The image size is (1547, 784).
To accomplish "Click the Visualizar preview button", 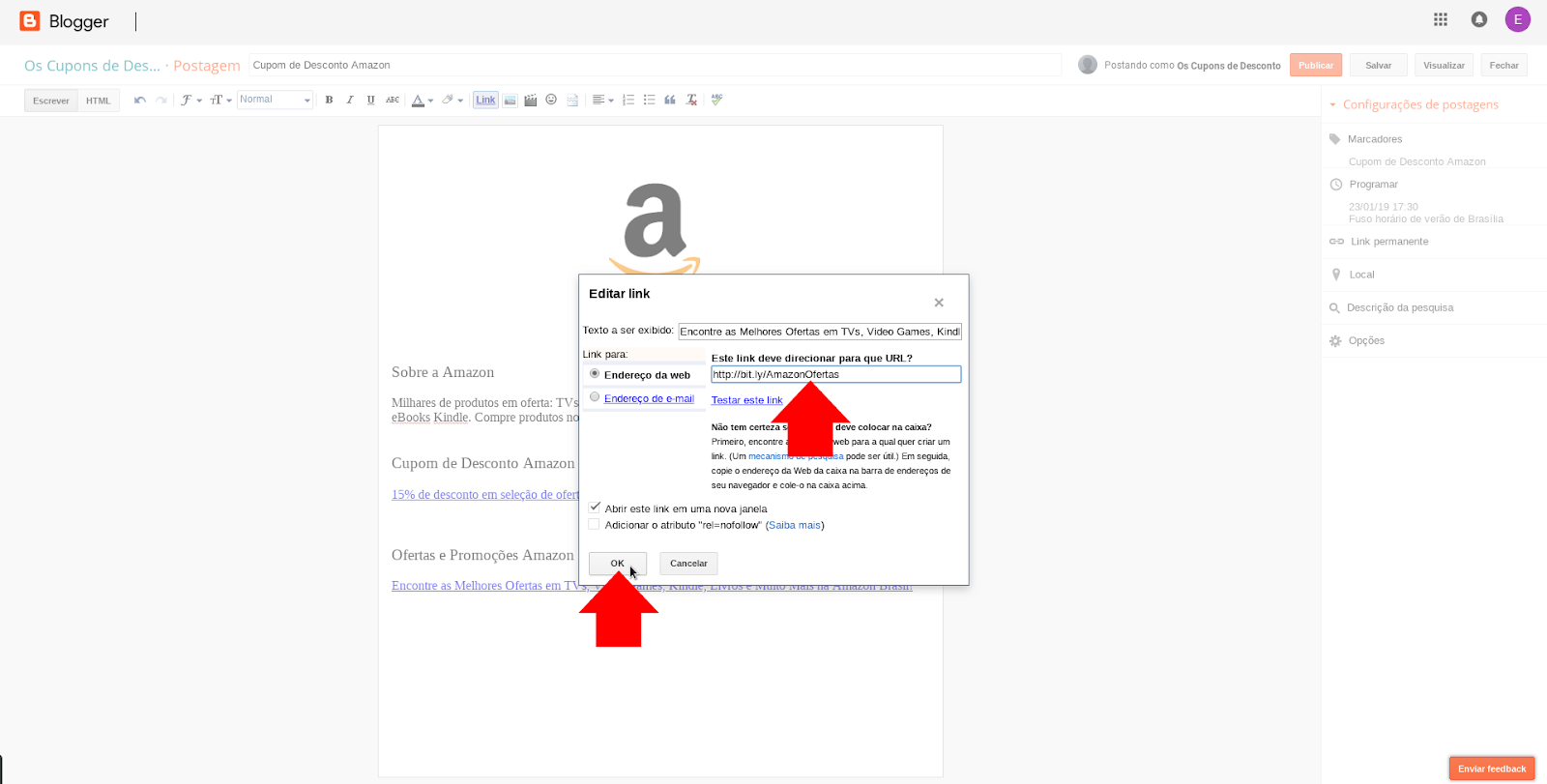I will [1444, 65].
